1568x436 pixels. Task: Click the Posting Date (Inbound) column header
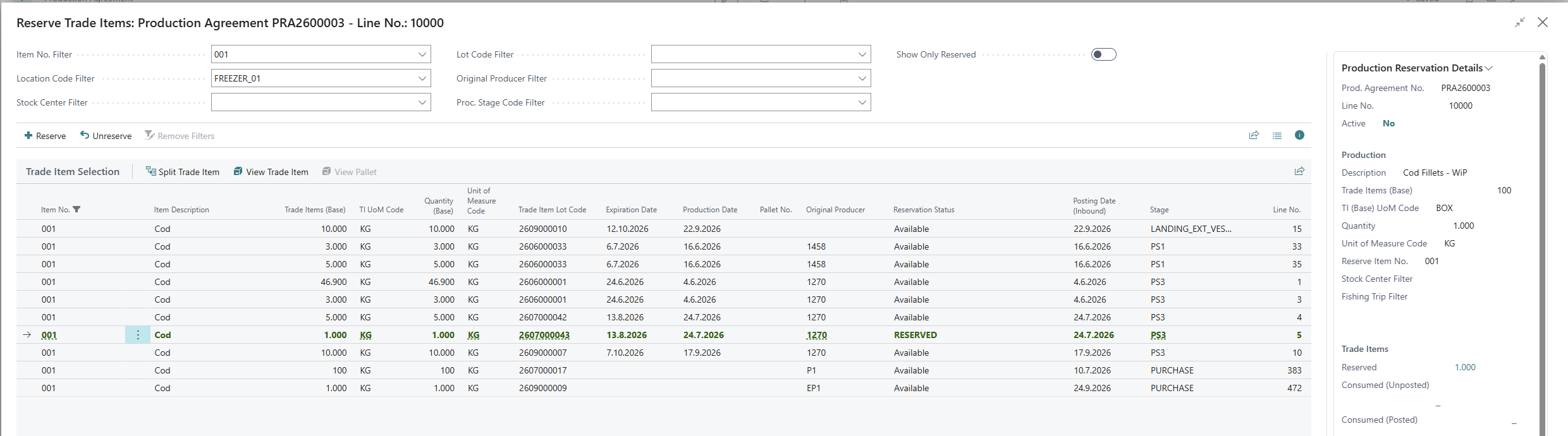(1094, 205)
